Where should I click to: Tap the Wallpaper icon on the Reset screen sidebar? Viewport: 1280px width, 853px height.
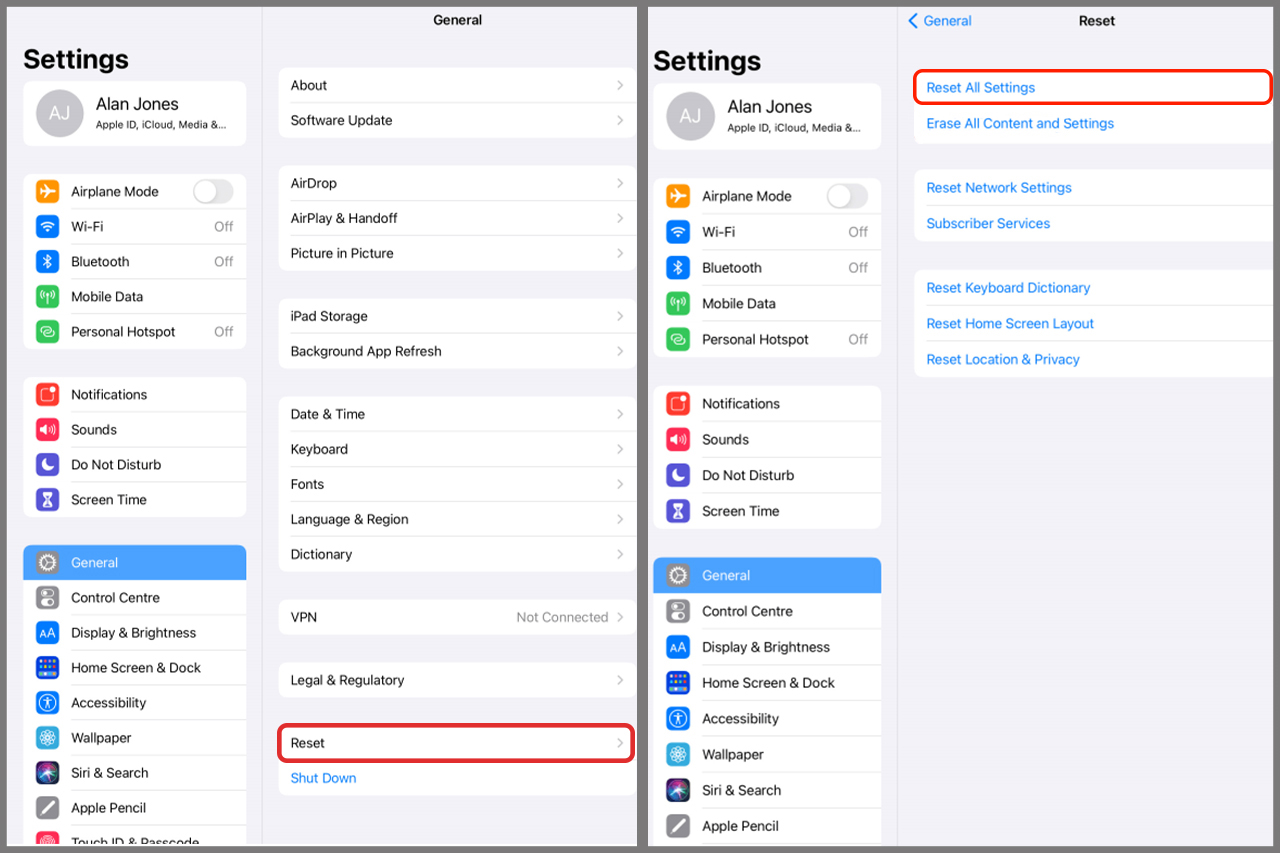678,754
